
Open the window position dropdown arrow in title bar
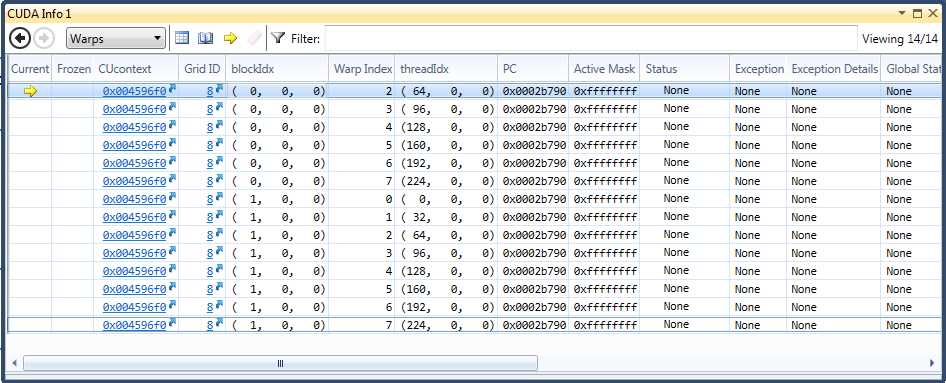[x=903, y=13]
